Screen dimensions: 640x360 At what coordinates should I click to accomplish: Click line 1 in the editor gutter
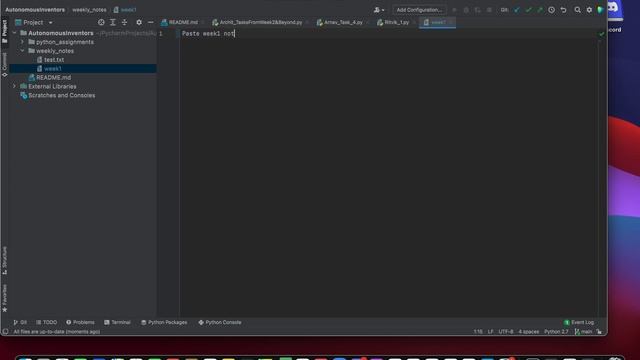(160, 34)
